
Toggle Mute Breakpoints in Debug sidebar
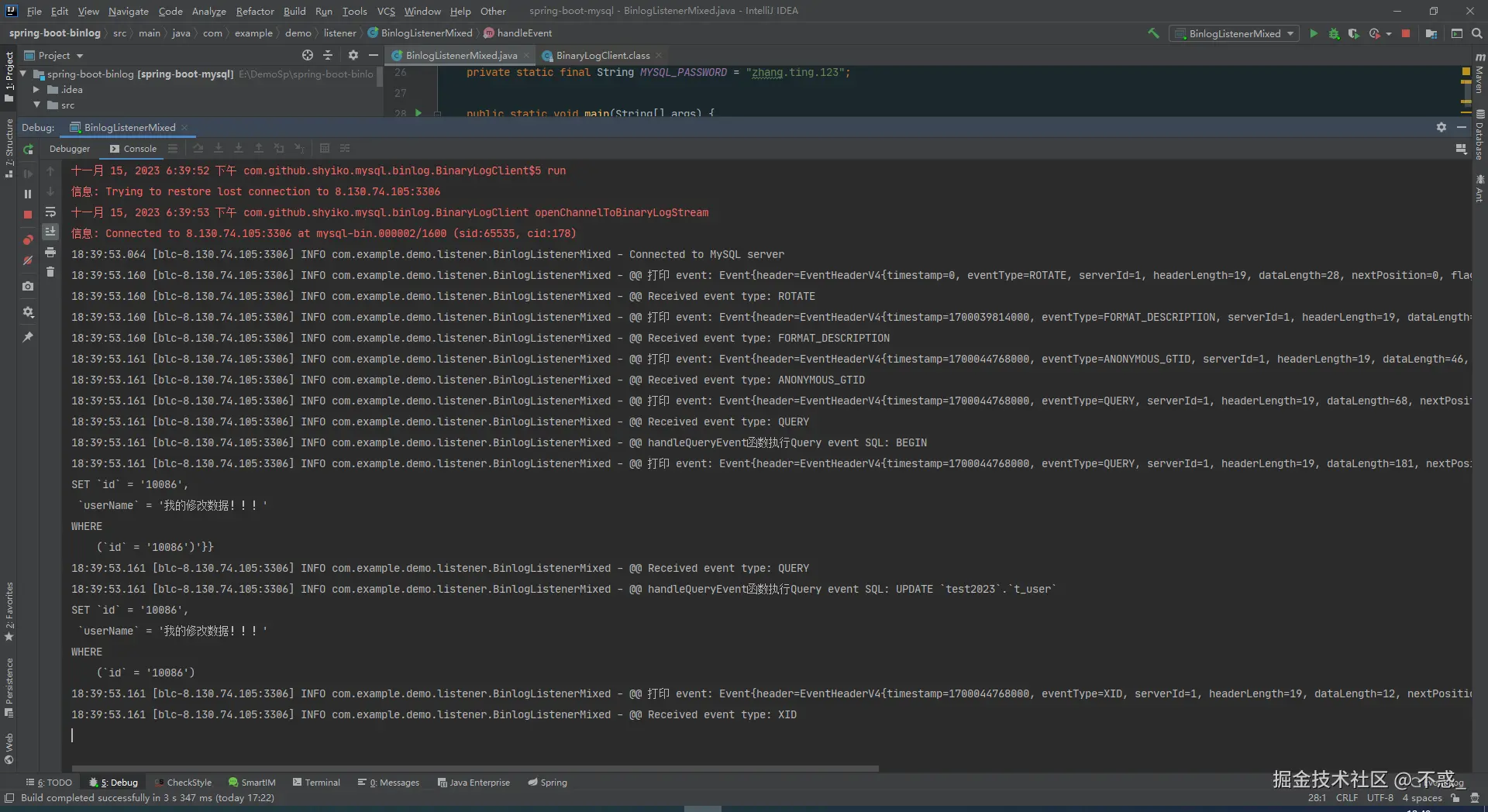[28, 261]
